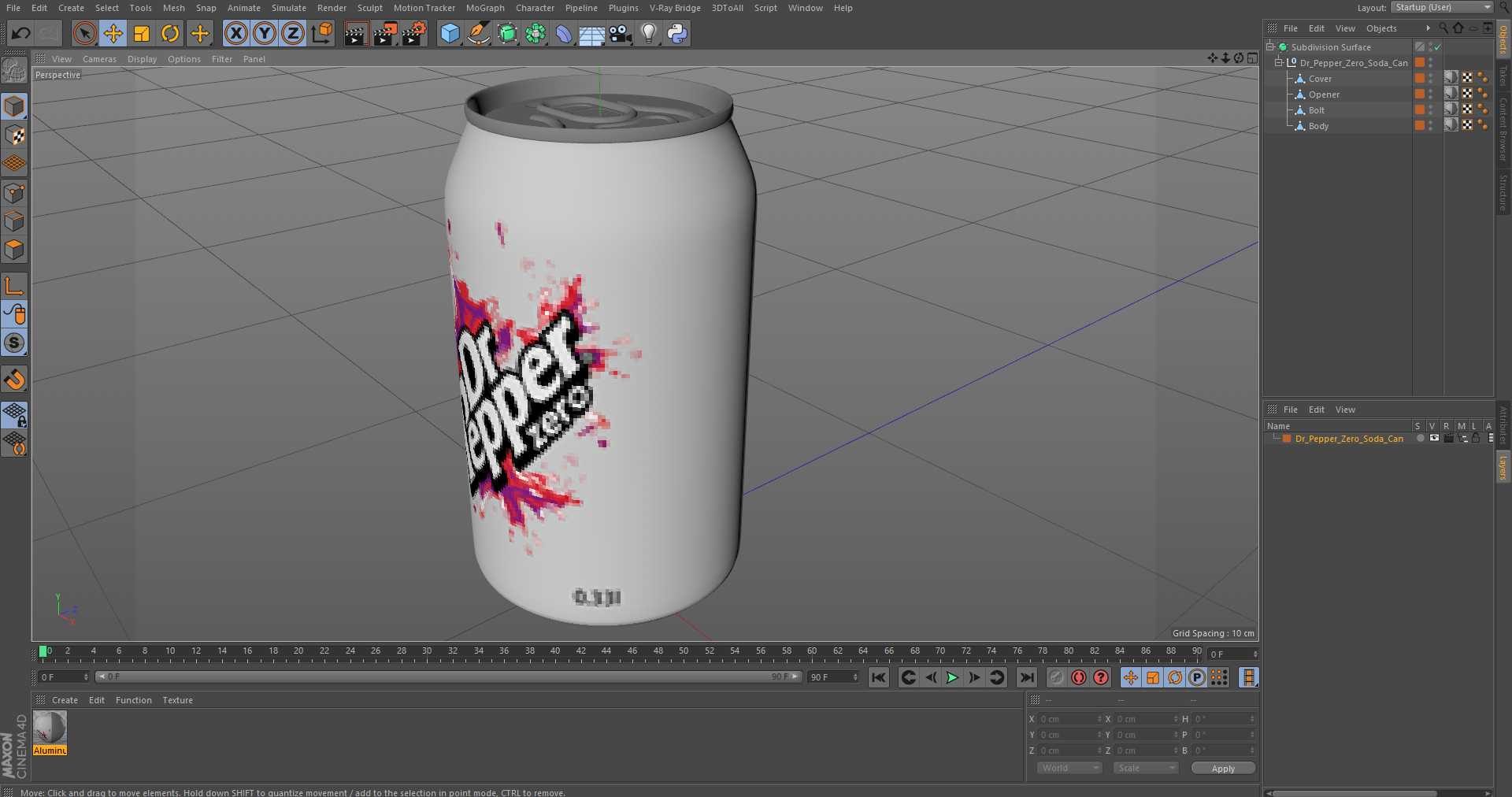Activate the Move tool in top toolbar

(x=113, y=33)
